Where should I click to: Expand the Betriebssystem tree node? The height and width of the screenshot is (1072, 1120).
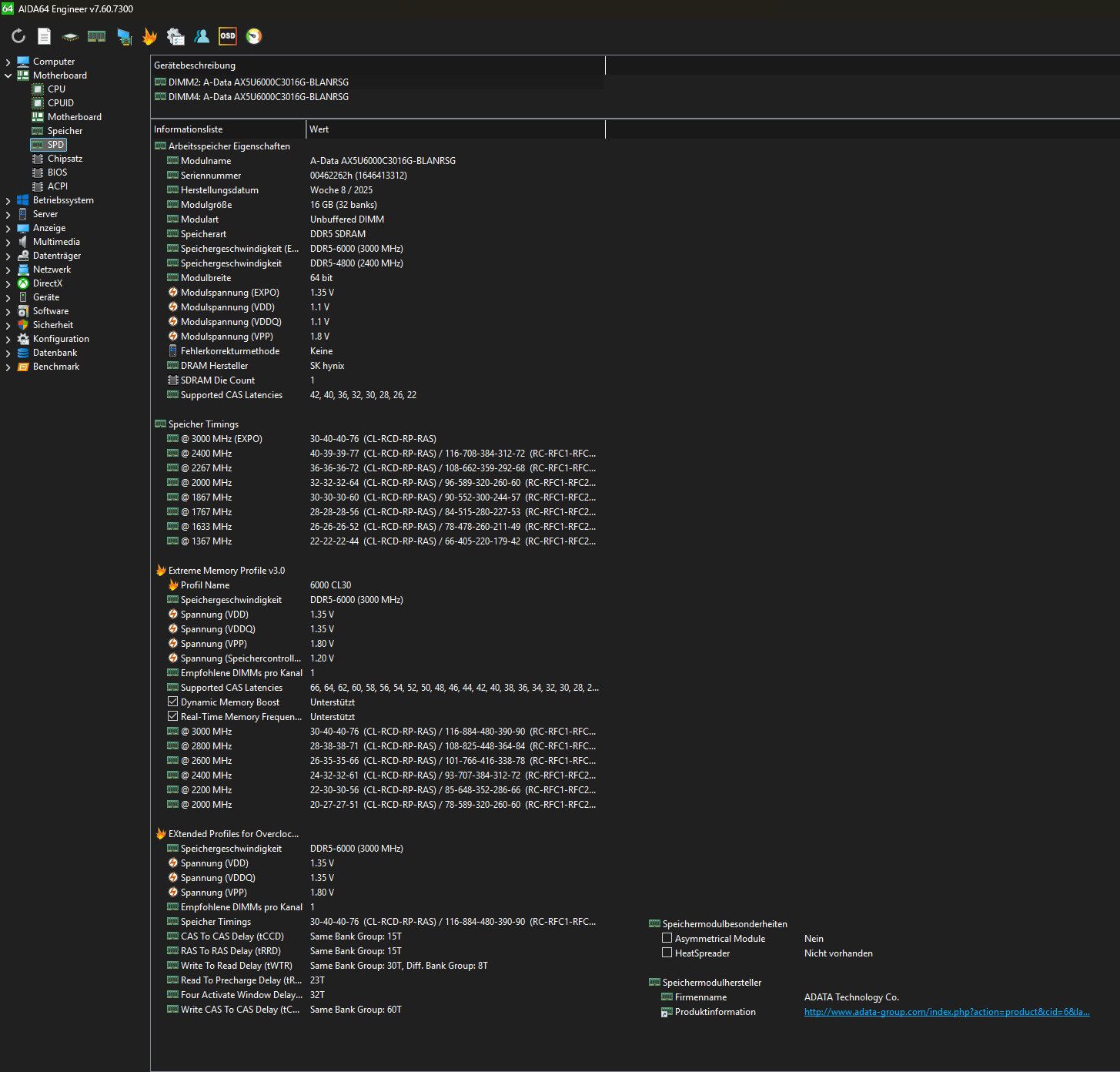coord(8,200)
